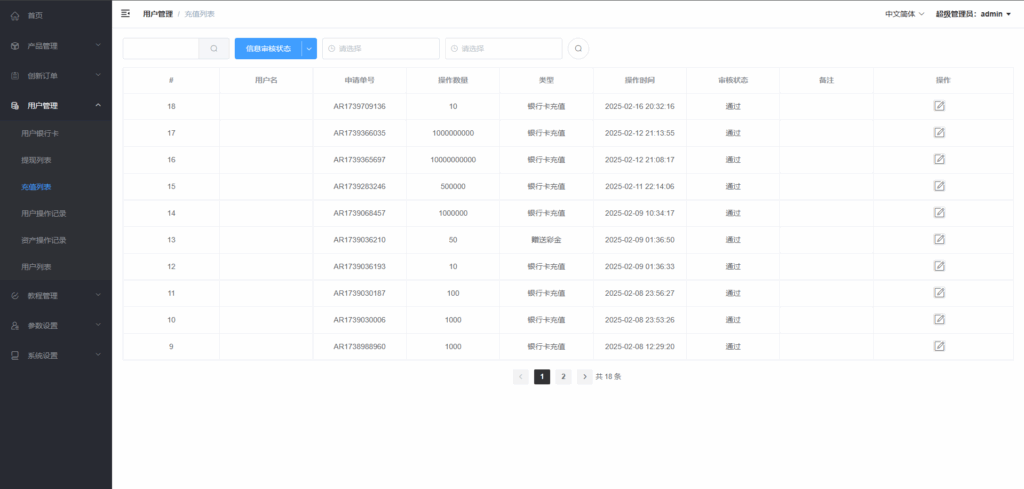Click the 赠送彩金 type cell
The width and height of the screenshot is (1024, 489).
point(546,240)
